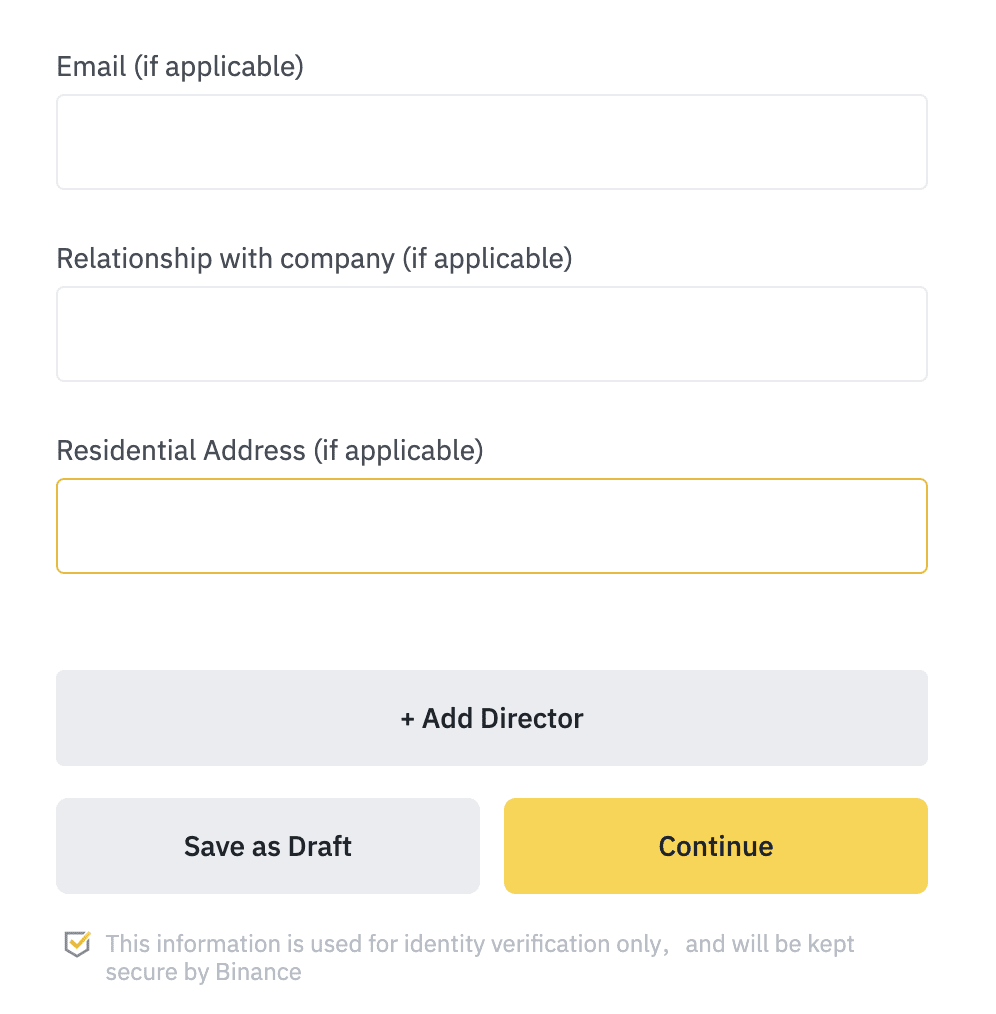Select the middle empty text field
Image resolution: width=996 pixels, height=1014 pixels.
tap(492, 334)
